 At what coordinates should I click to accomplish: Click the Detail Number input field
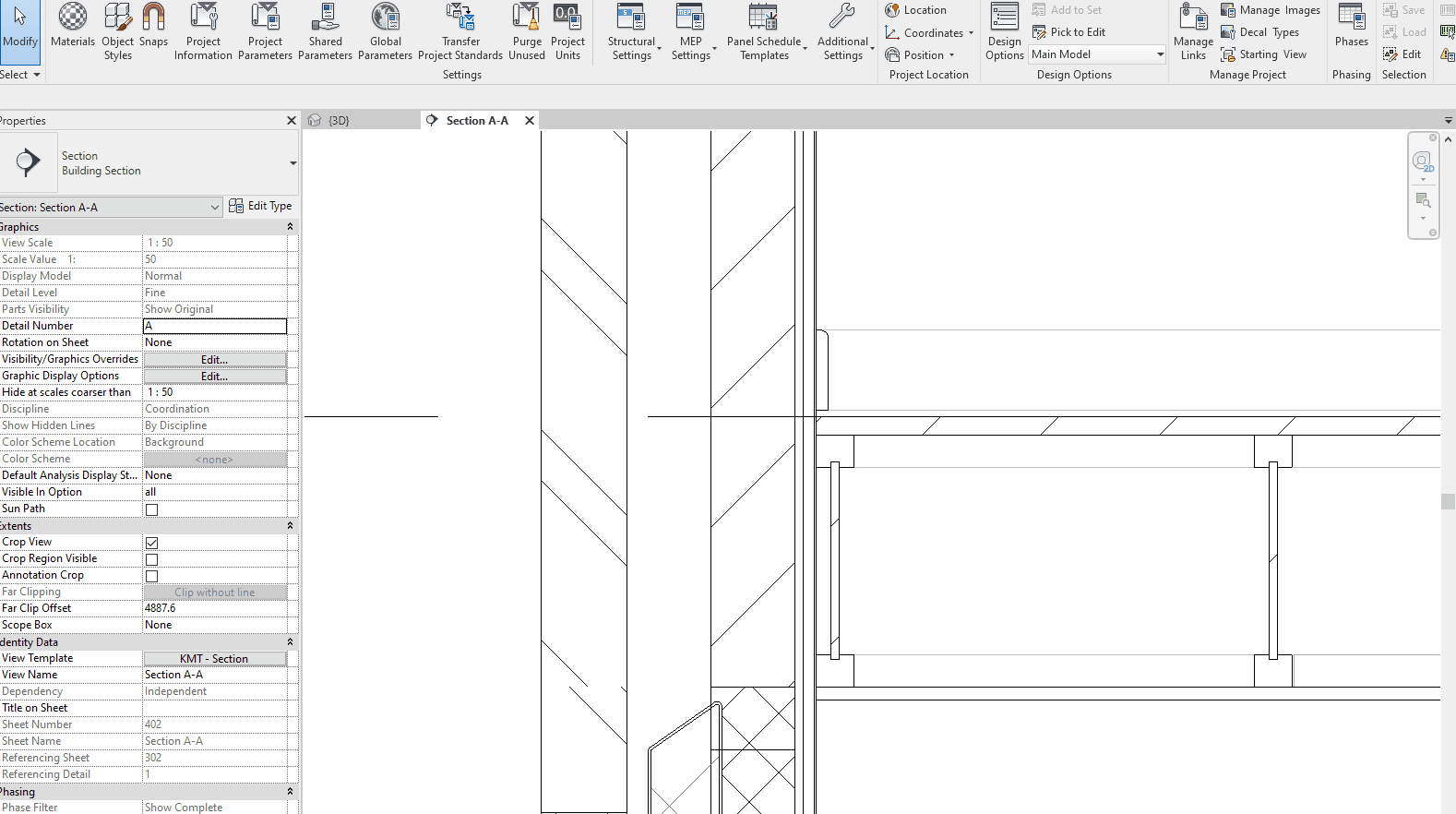[215, 326]
